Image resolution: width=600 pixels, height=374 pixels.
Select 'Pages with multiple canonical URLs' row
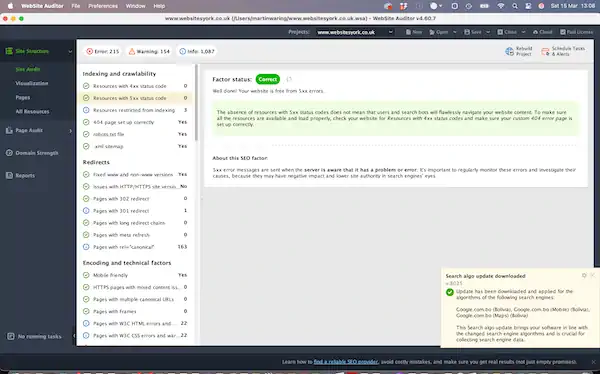(x=135, y=299)
